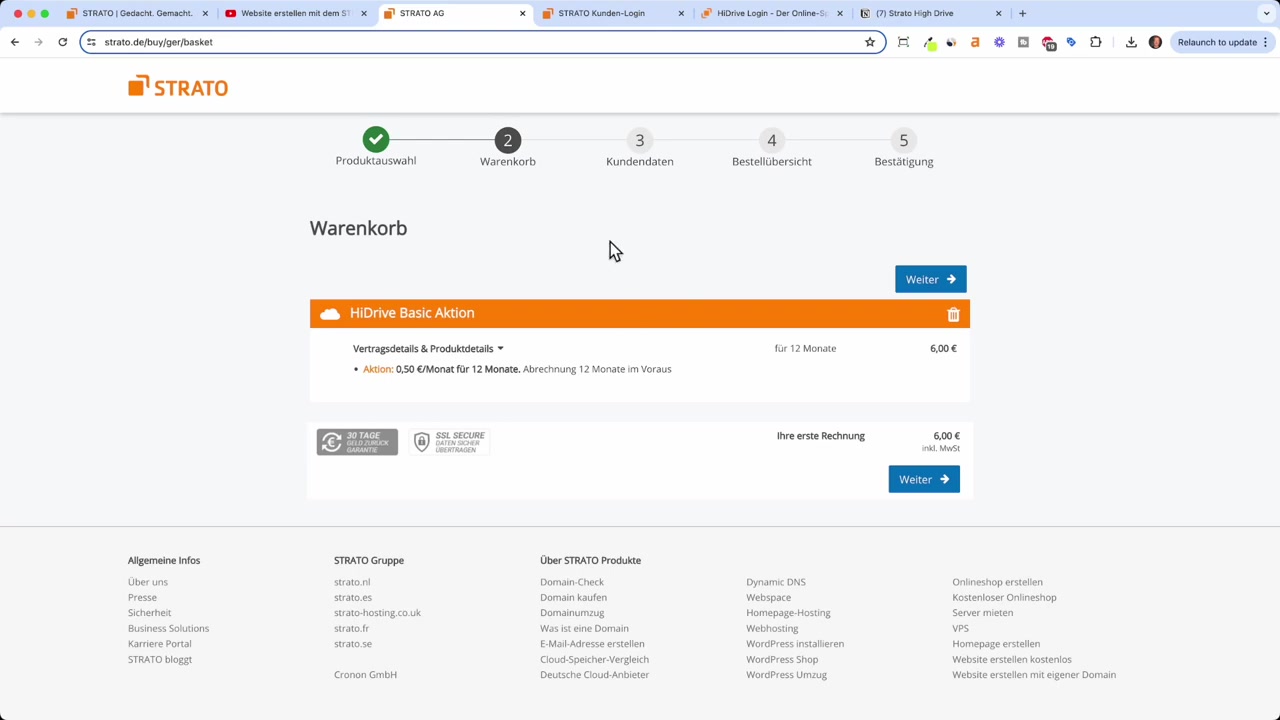
Task: Go back with browser back arrow
Action: tap(15, 42)
